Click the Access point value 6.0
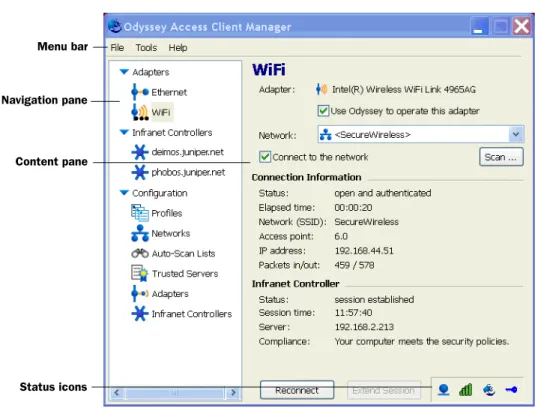This screenshot has width=541, height=408. [341, 236]
